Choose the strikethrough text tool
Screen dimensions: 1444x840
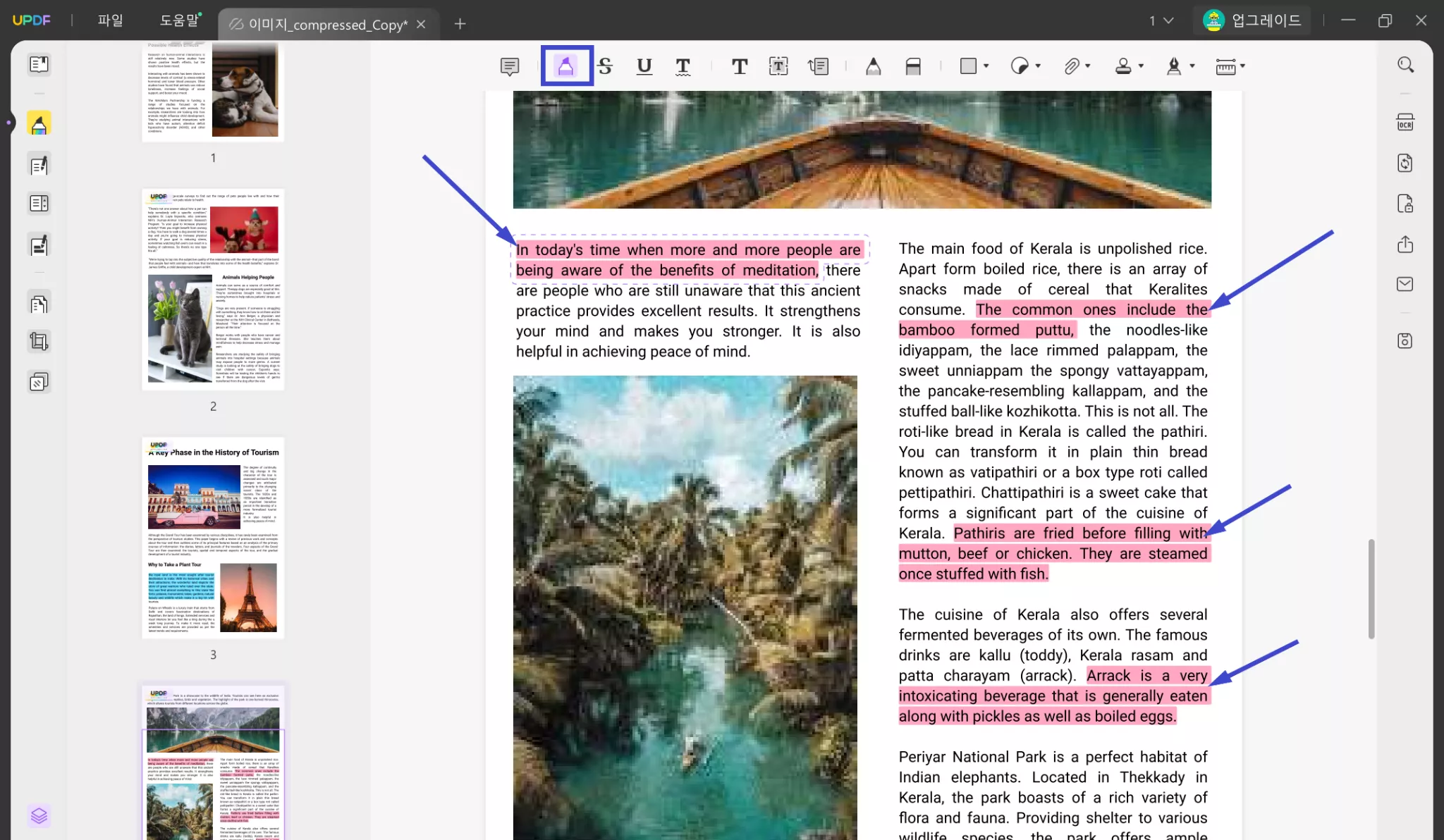tap(605, 66)
